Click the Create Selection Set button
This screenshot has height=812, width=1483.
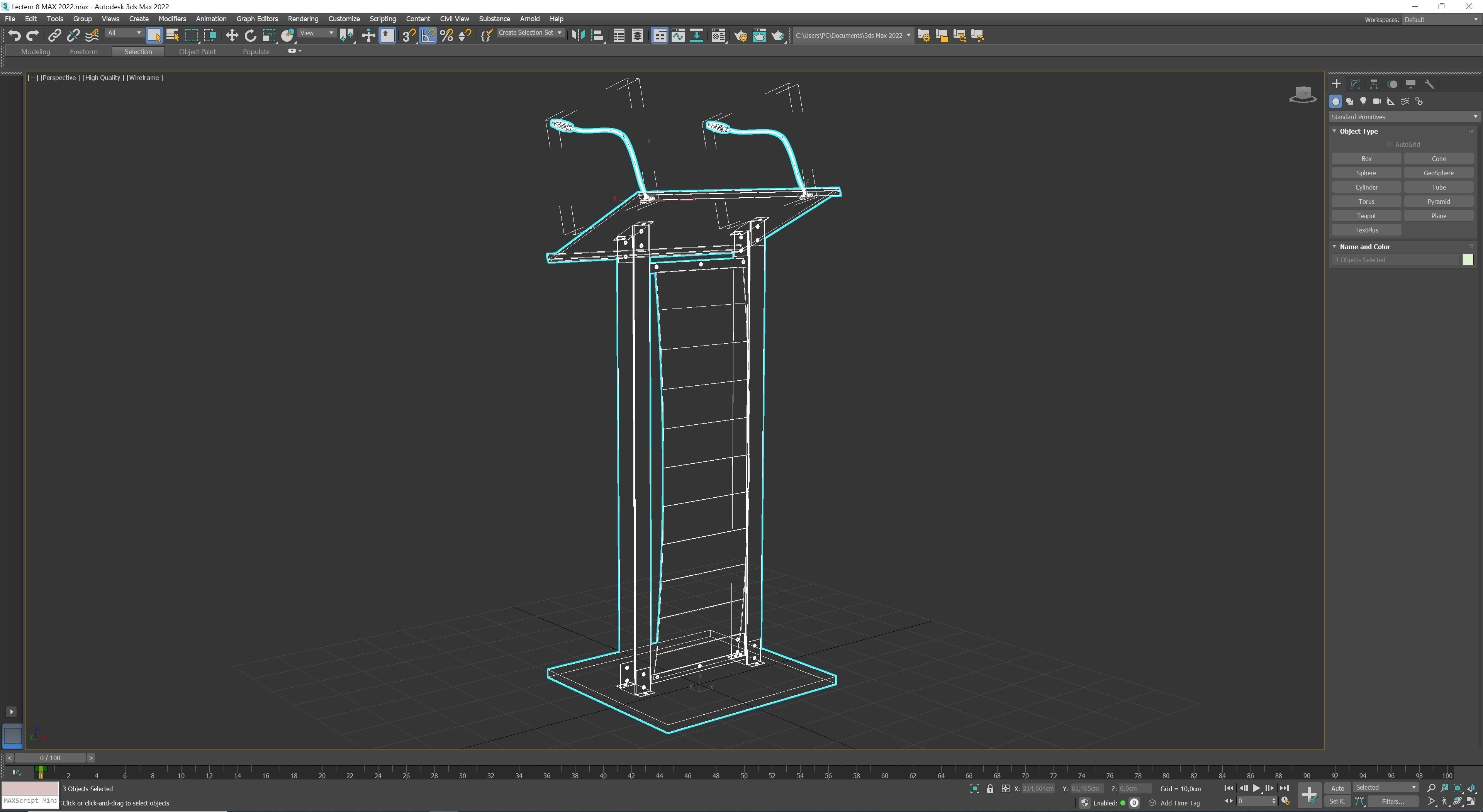pyautogui.click(x=529, y=33)
